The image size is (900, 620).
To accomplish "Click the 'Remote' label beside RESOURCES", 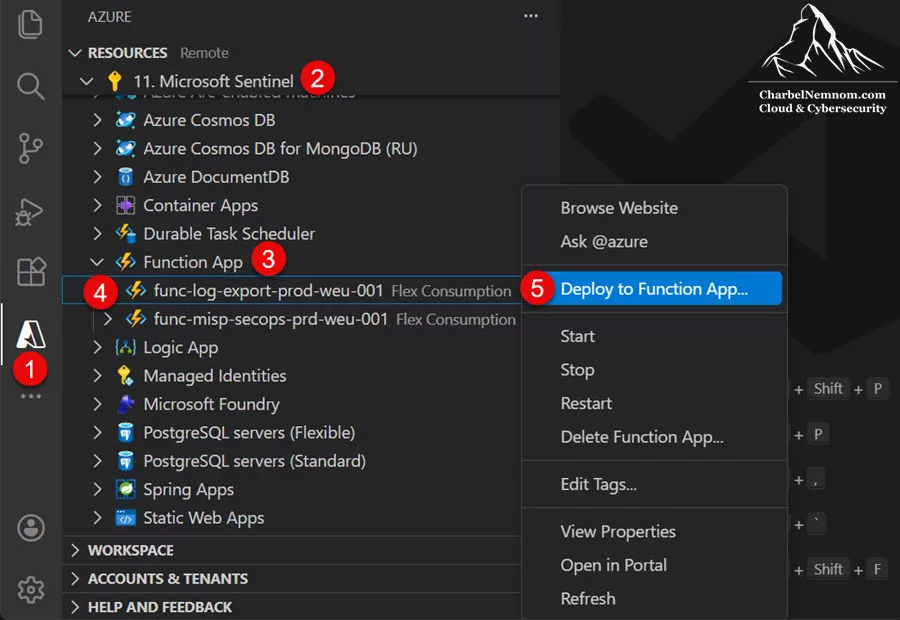I will [204, 53].
